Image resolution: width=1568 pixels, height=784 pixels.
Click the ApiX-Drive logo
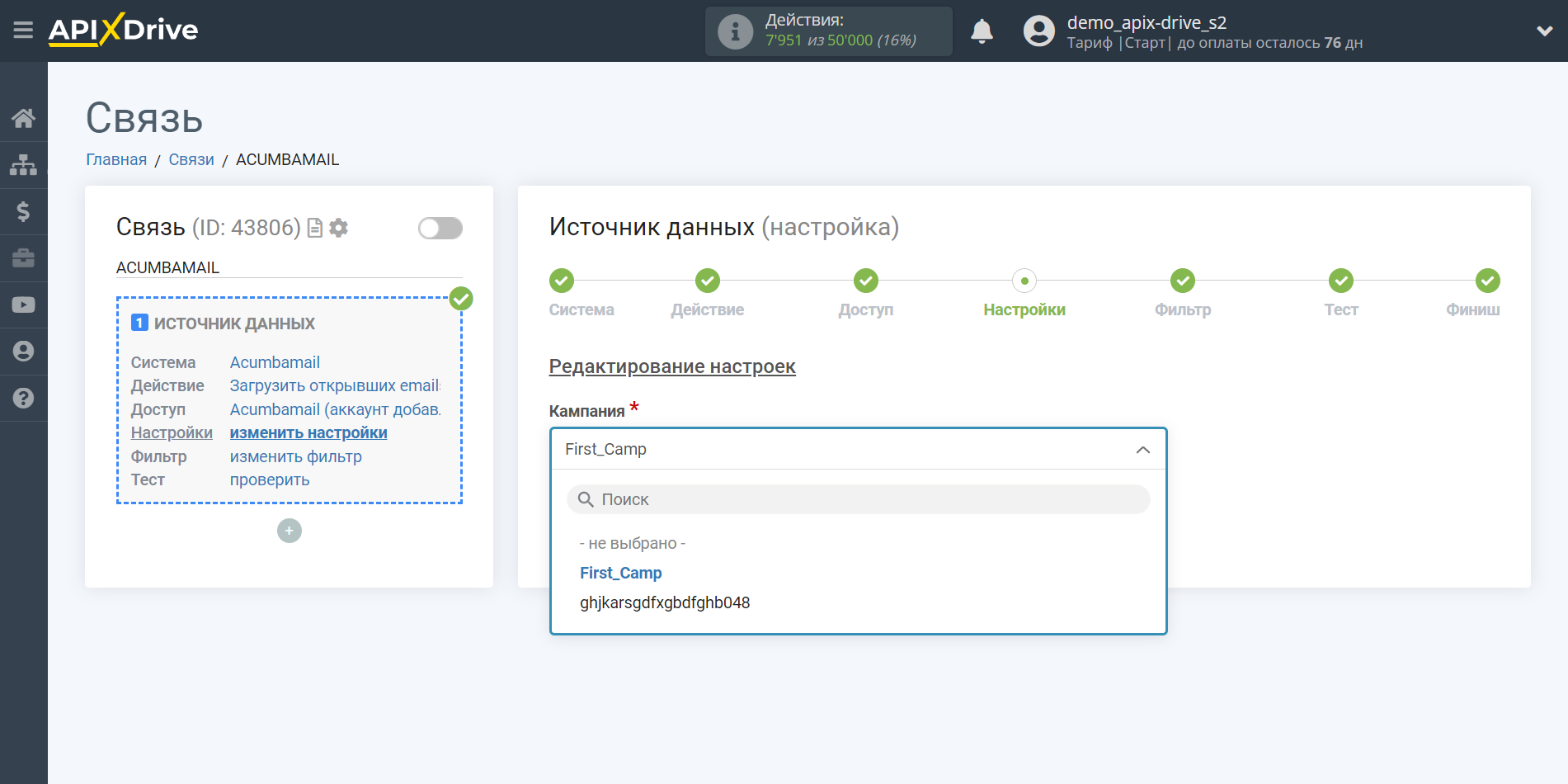[123, 31]
